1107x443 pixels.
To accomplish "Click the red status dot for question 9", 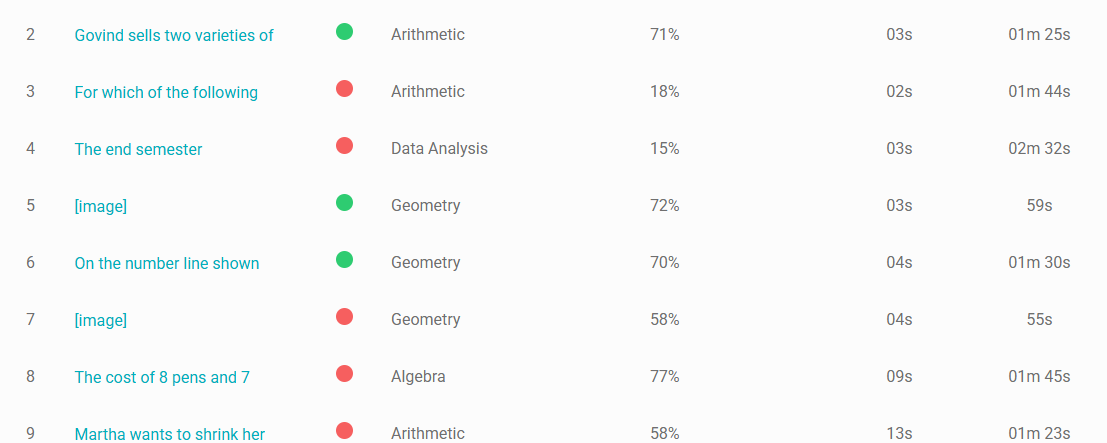I will pyautogui.click(x=345, y=430).
